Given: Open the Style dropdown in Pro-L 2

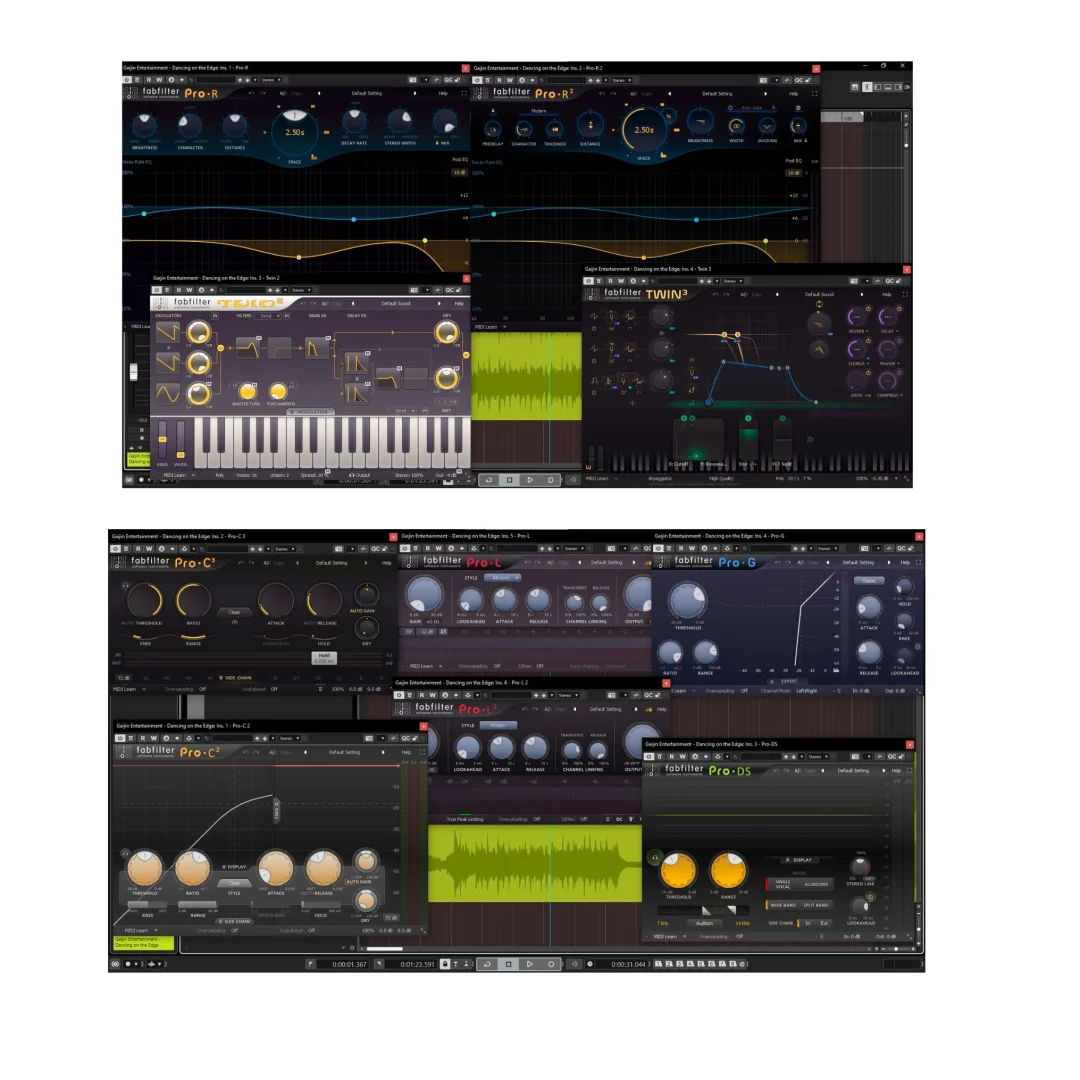Looking at the screenshot, I should coord(494,725).
